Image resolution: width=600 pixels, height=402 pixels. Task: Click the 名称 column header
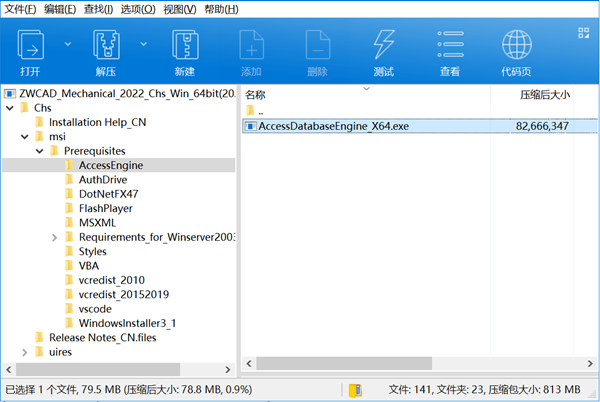click(255, 95)
